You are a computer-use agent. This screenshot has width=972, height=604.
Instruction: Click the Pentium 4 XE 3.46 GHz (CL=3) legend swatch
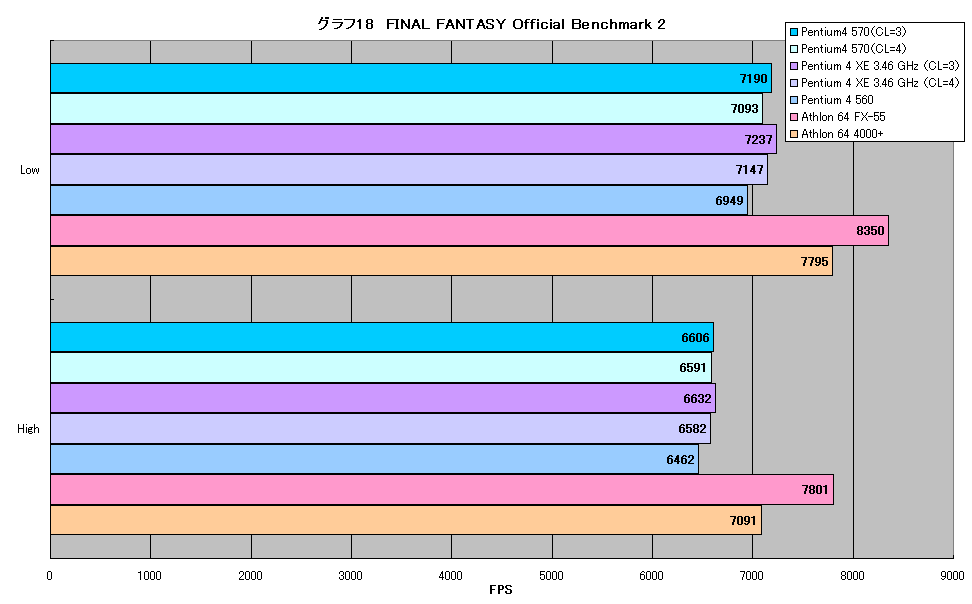pyautogui.click(x=793, y=66)
